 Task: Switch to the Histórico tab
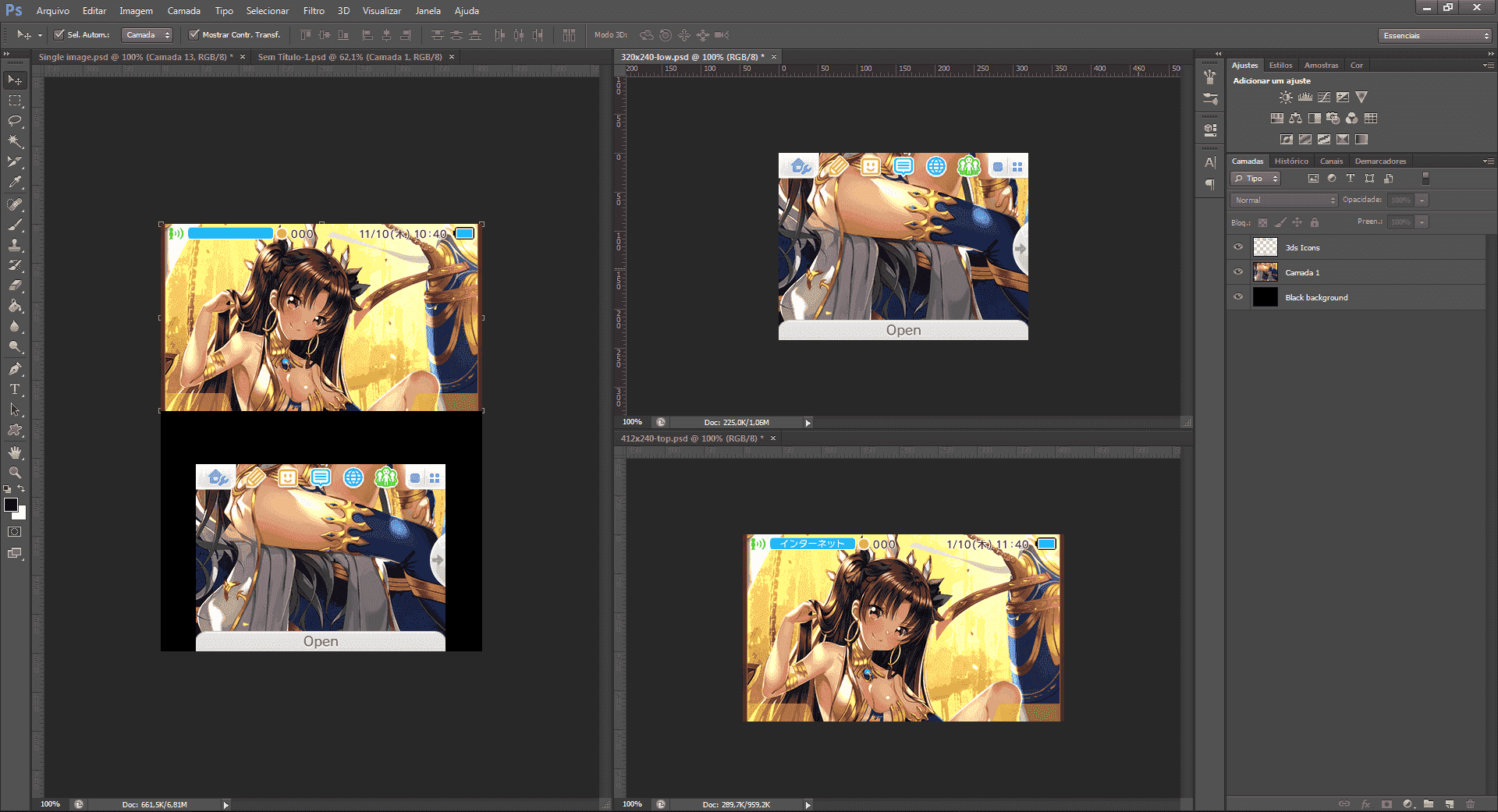1291,161
